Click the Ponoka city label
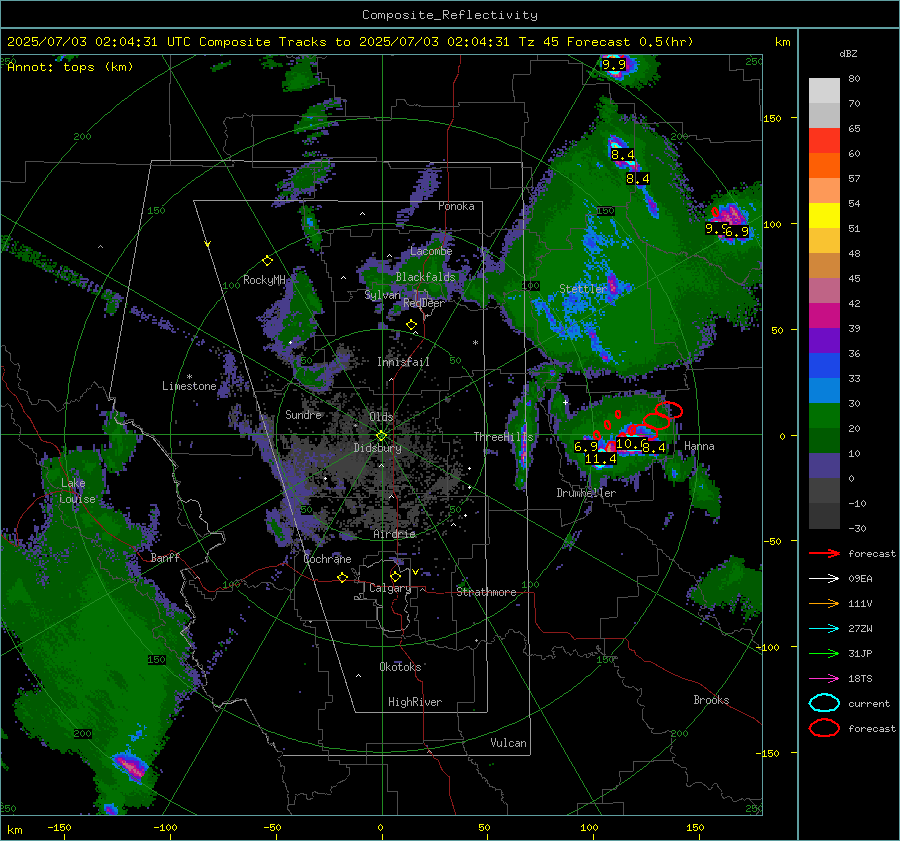This screenshot has height=841, width=900. pyautogui.click(x=456, y=206)
